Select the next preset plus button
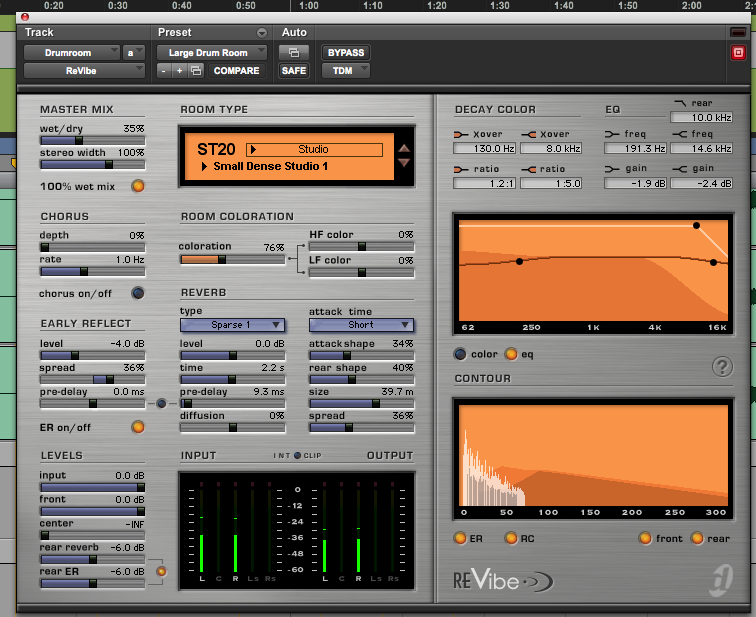Image resolution: width=756 pixels, height=617 pixels. tap(179, 71)
